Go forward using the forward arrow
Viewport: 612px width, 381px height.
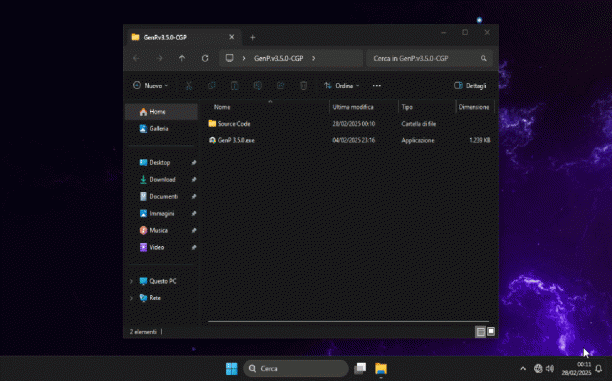pos(159,59)
